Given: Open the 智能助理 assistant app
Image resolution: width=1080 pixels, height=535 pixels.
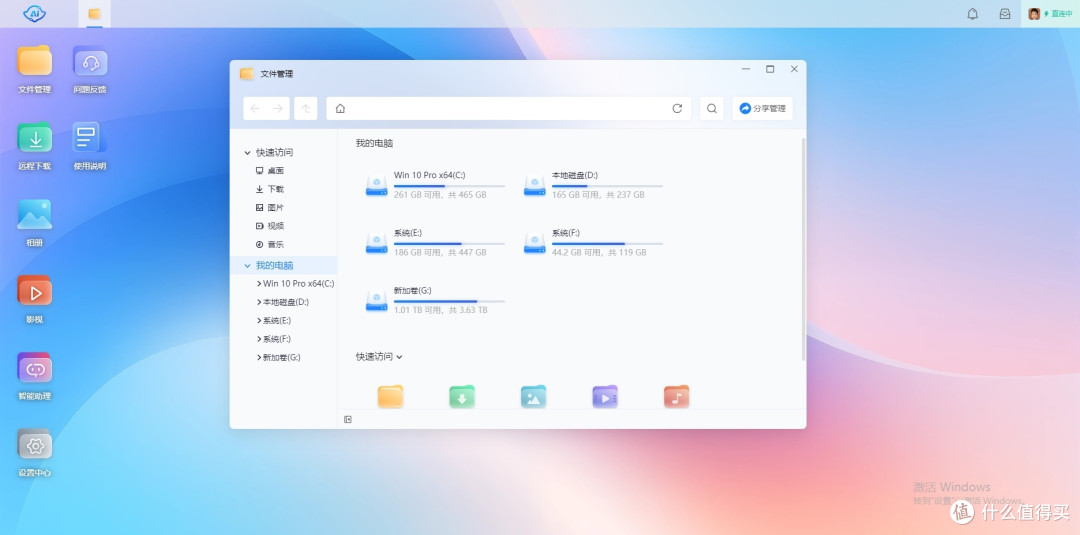Looking at the screenshot, I should point(34,376).
